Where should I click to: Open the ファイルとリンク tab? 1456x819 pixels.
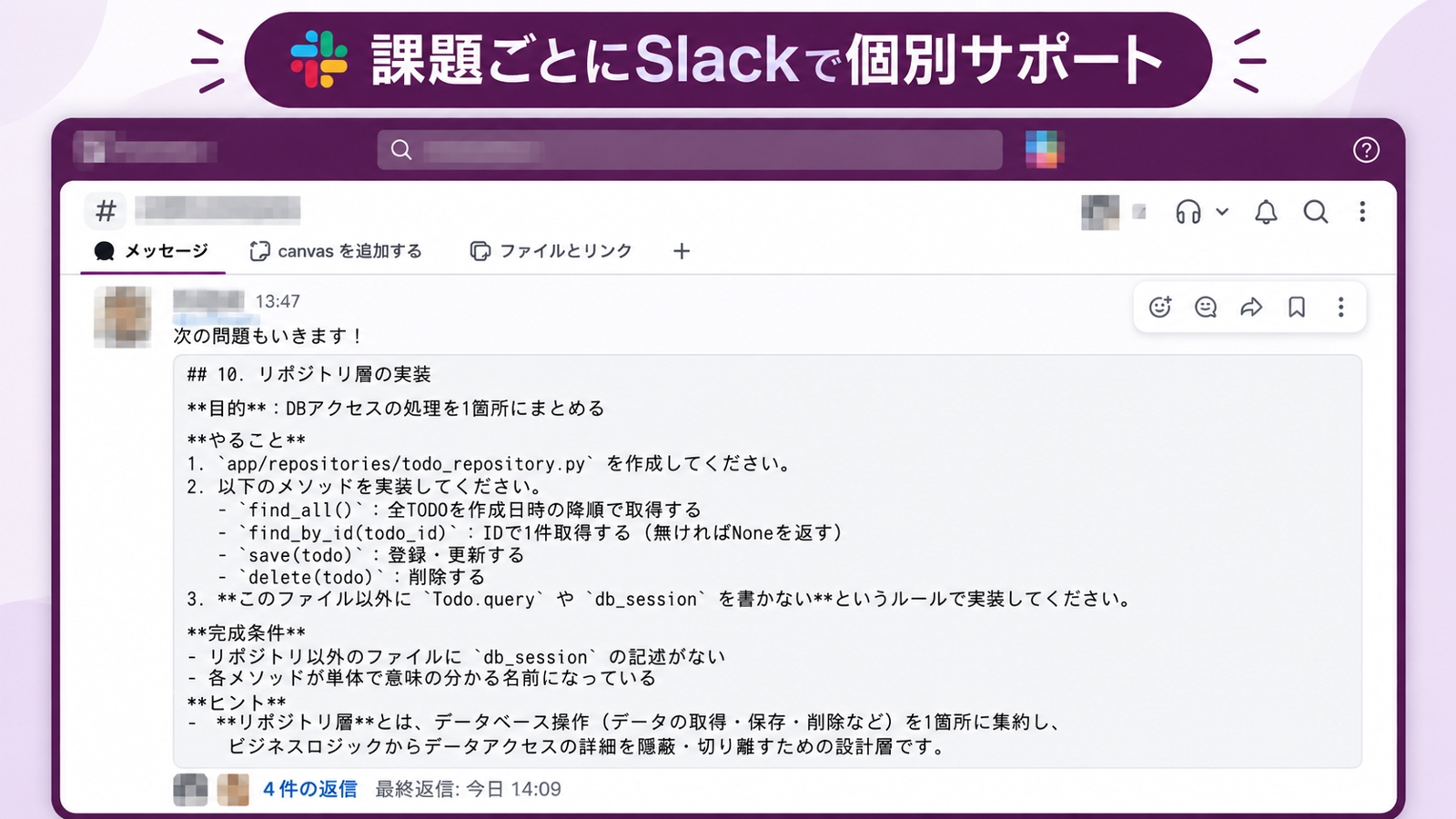coord(551,251)
